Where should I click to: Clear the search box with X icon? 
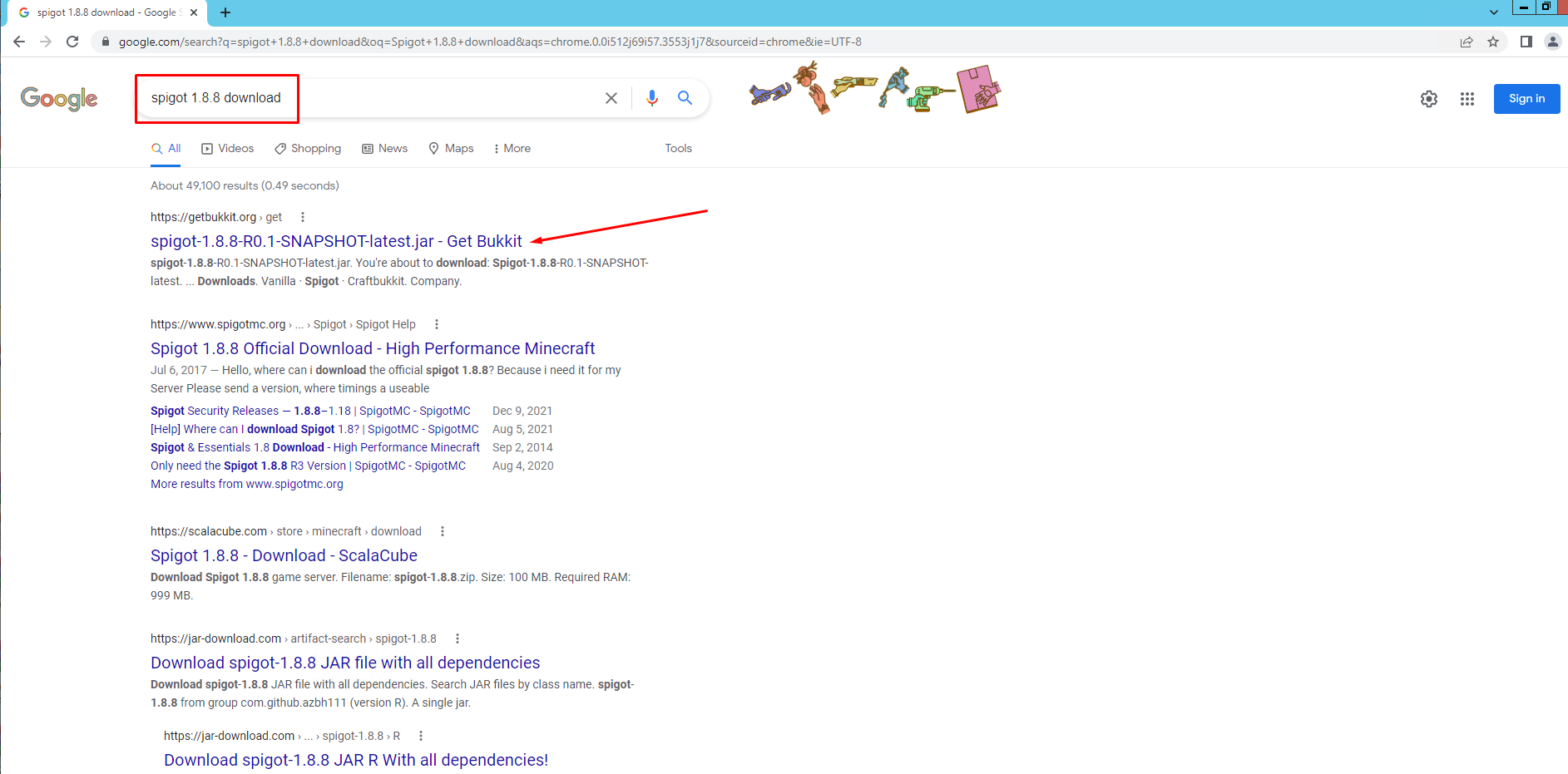pyautogui.click(x=611, y=98)
